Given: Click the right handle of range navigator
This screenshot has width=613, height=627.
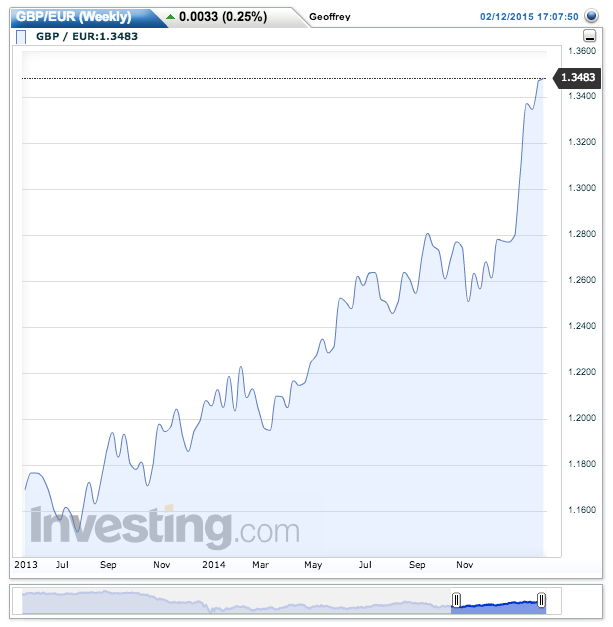Looking at the screenshot, I should point(541,600).
